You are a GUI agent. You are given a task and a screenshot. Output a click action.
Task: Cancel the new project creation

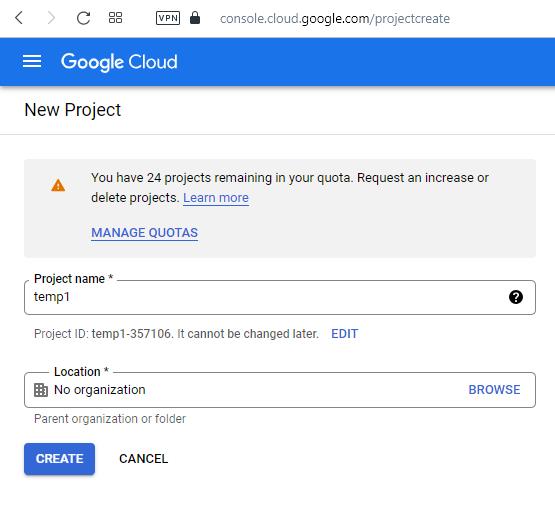click(x=143, y=459)
